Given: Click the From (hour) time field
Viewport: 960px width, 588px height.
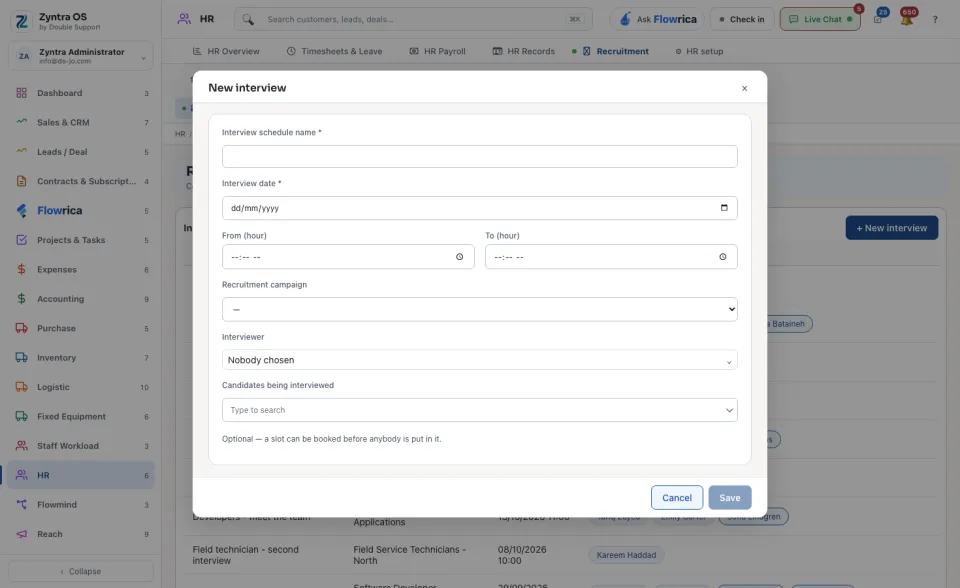Looking at the screenshot, I should (348, 257).
